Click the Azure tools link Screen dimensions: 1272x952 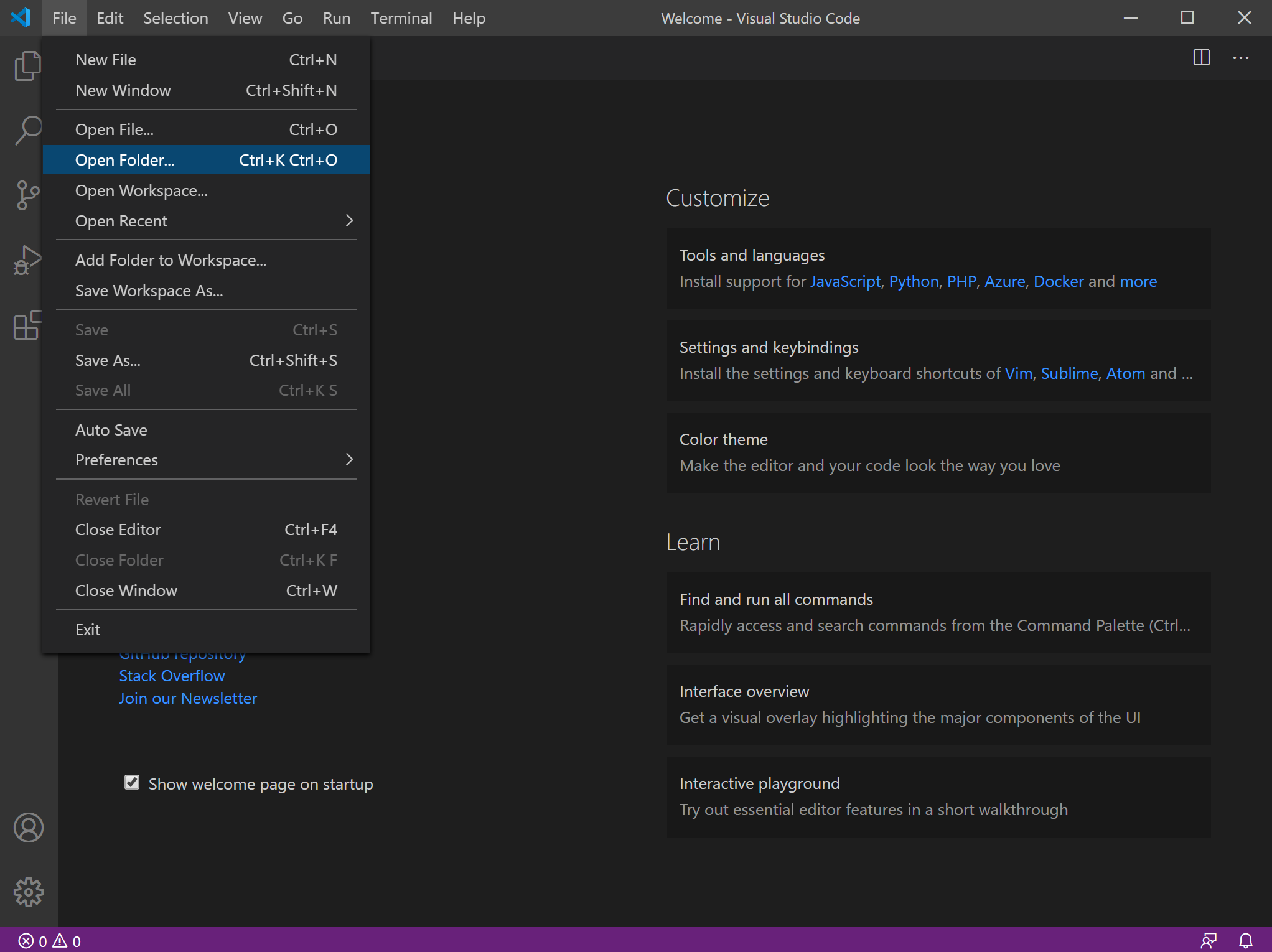coord(1004,281)
